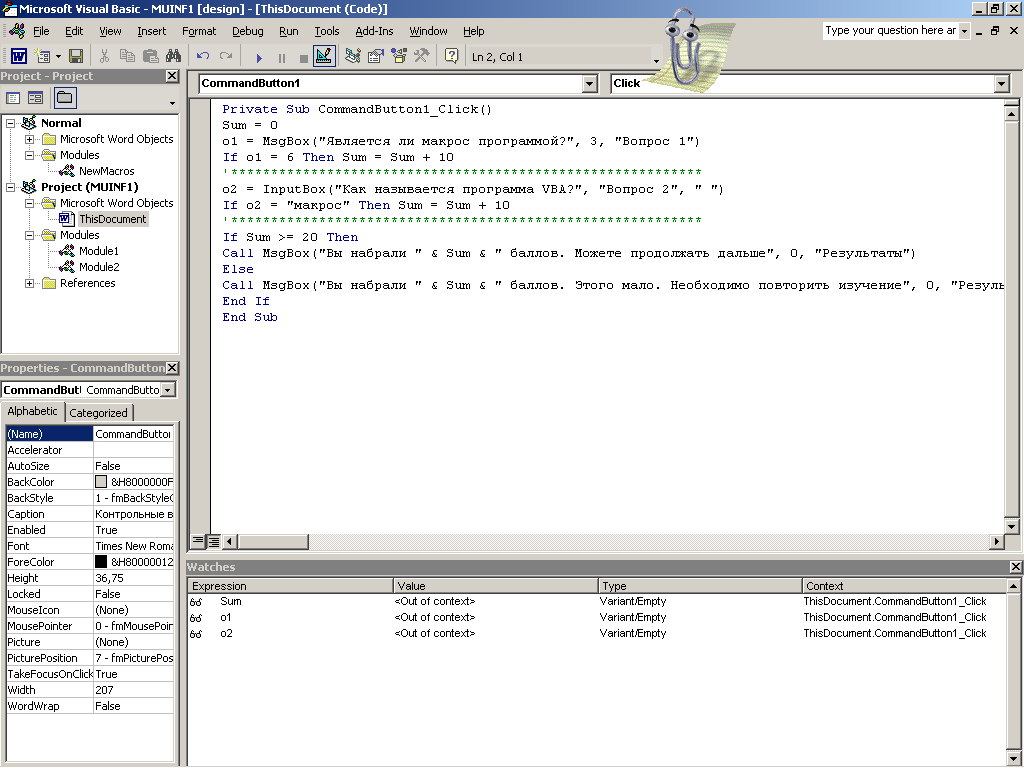Expand Microsoft Word Objects under Normal
The image size is (1024, 768).
click(29, 139)
